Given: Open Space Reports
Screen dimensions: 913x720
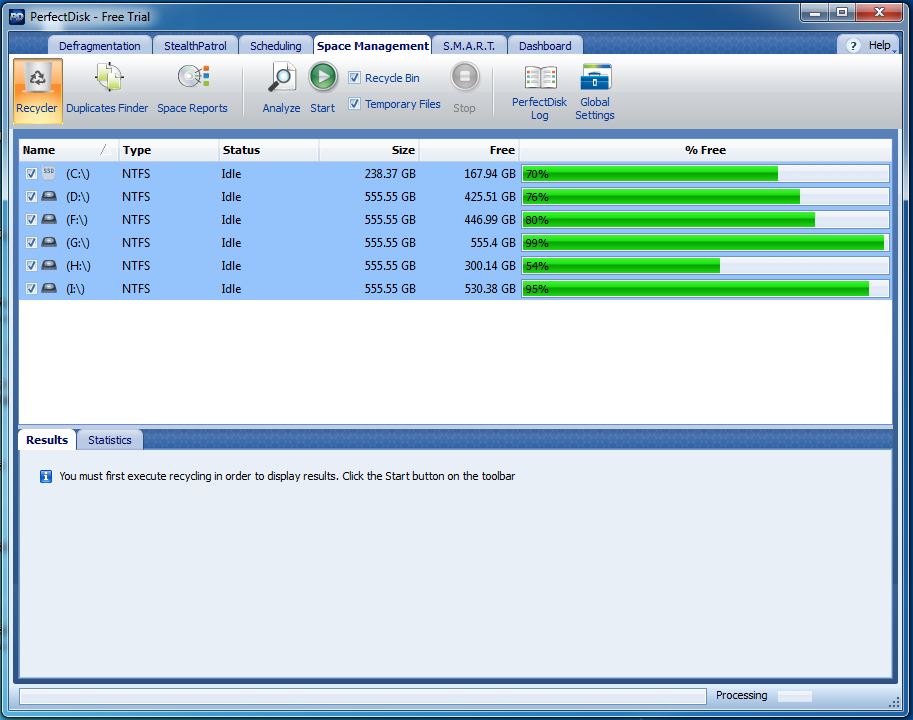Looking at the screenshot, I should coord(192,80).
